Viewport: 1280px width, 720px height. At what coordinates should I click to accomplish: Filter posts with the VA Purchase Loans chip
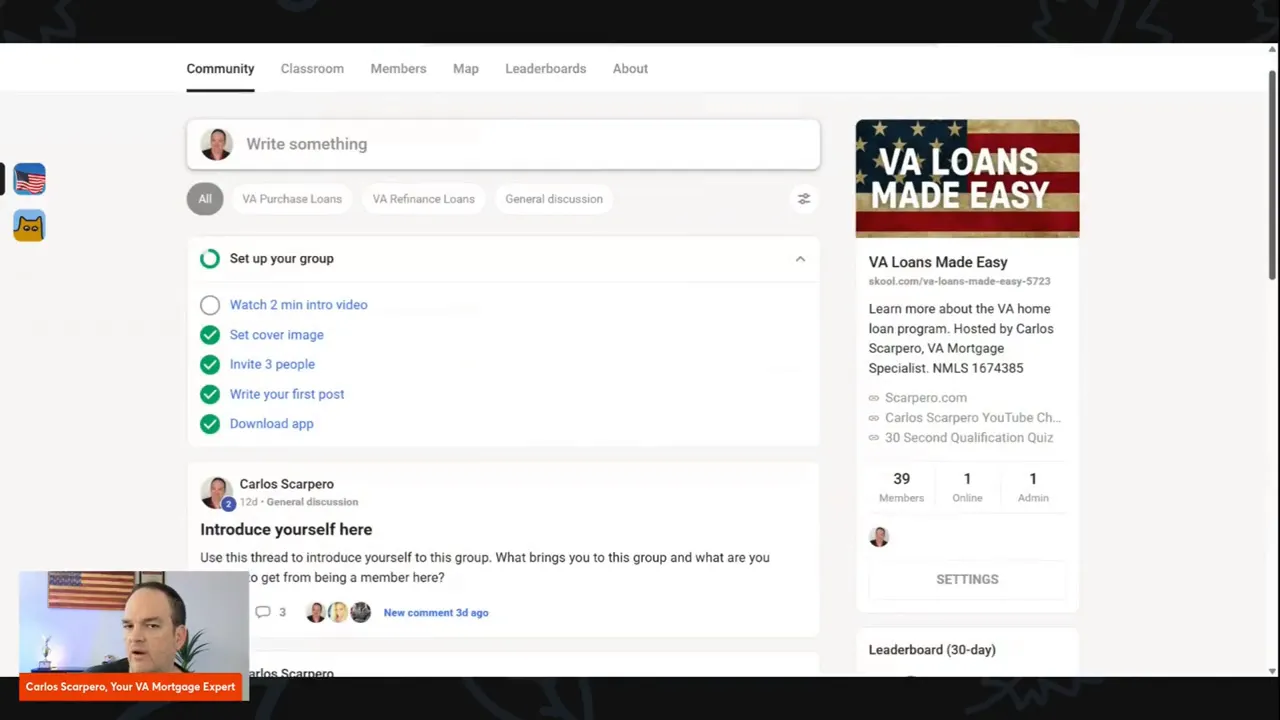pyautogui.click(x=291, y=198)
